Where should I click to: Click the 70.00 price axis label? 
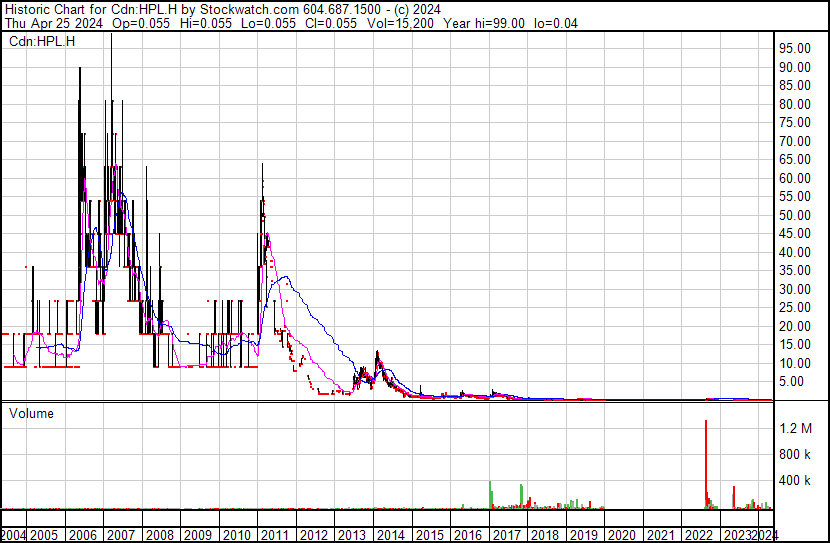coord(795,141)
